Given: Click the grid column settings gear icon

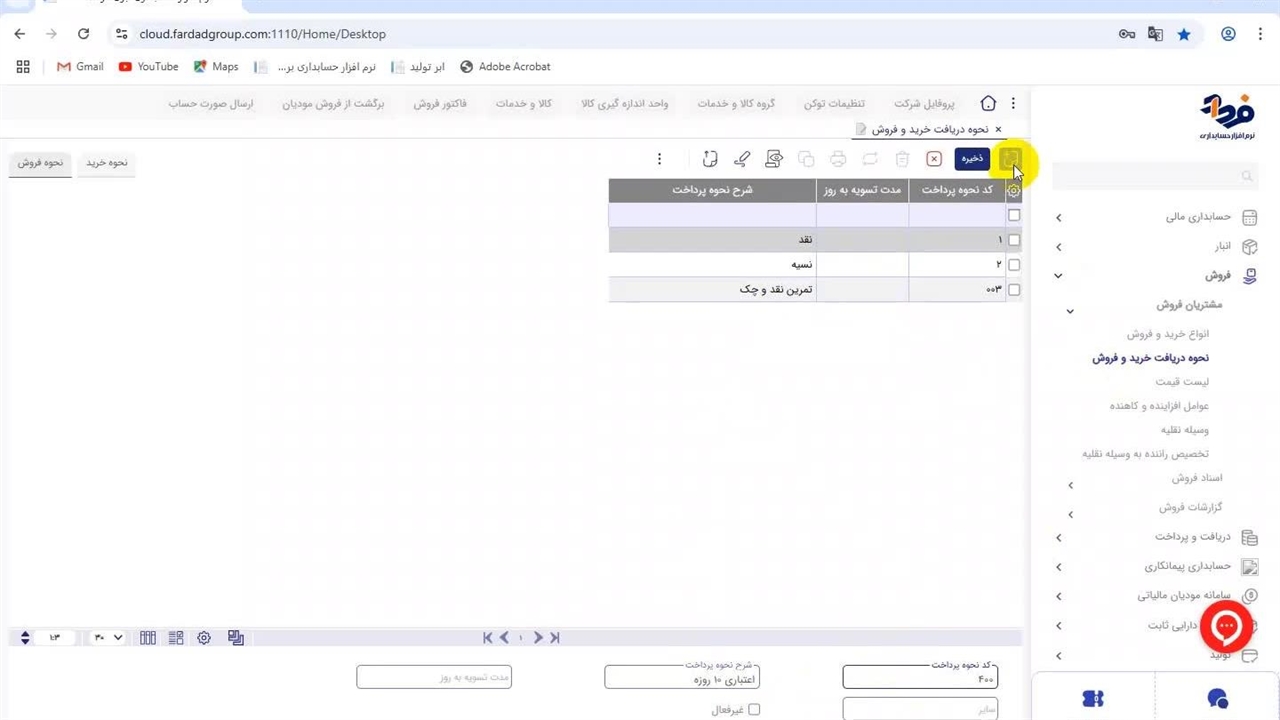Looking at the screenshot, I should (1014, 190).
